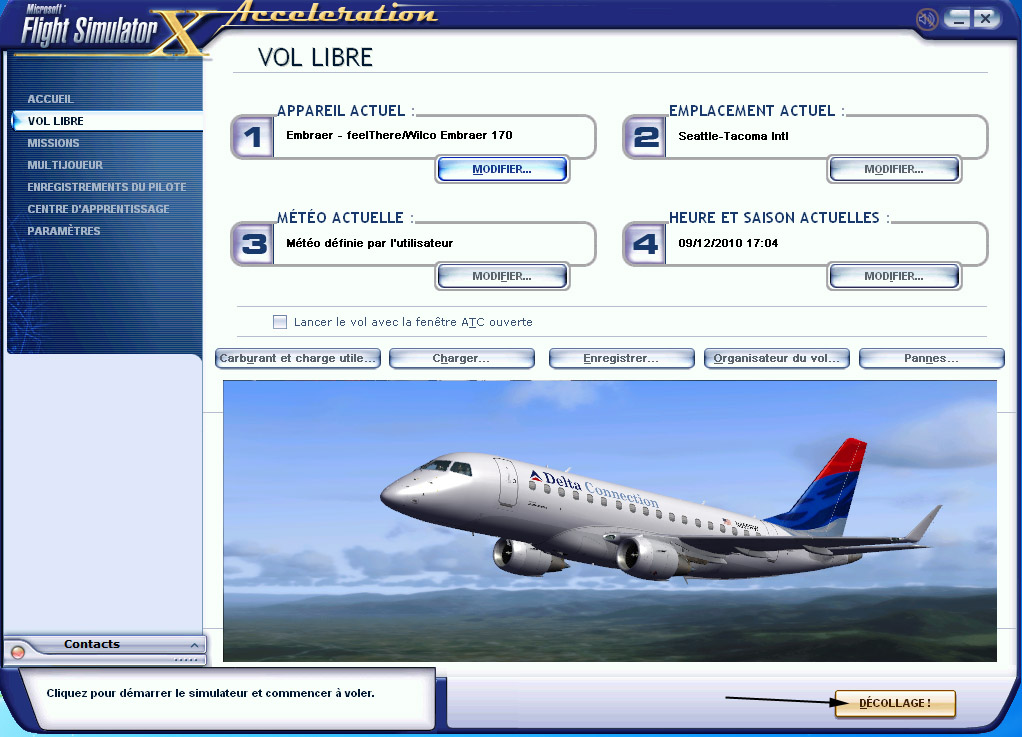Click Modifier under Appareil actuel

click(502, 169)
